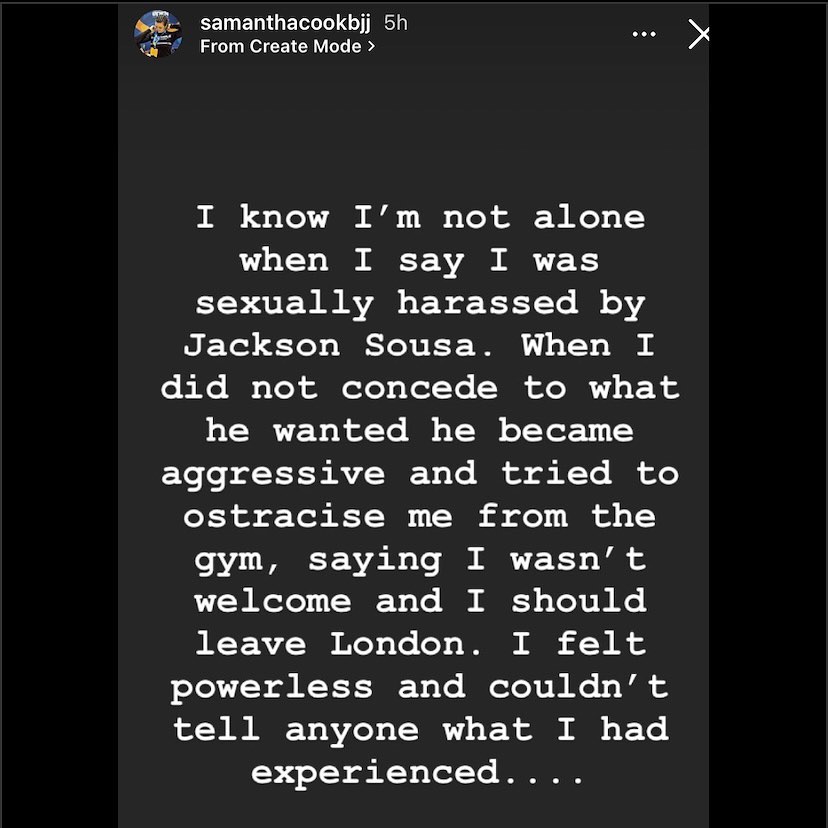828x828 pixels.
Task: Click the word "aggressive" in the story
Action: [273, 474]
